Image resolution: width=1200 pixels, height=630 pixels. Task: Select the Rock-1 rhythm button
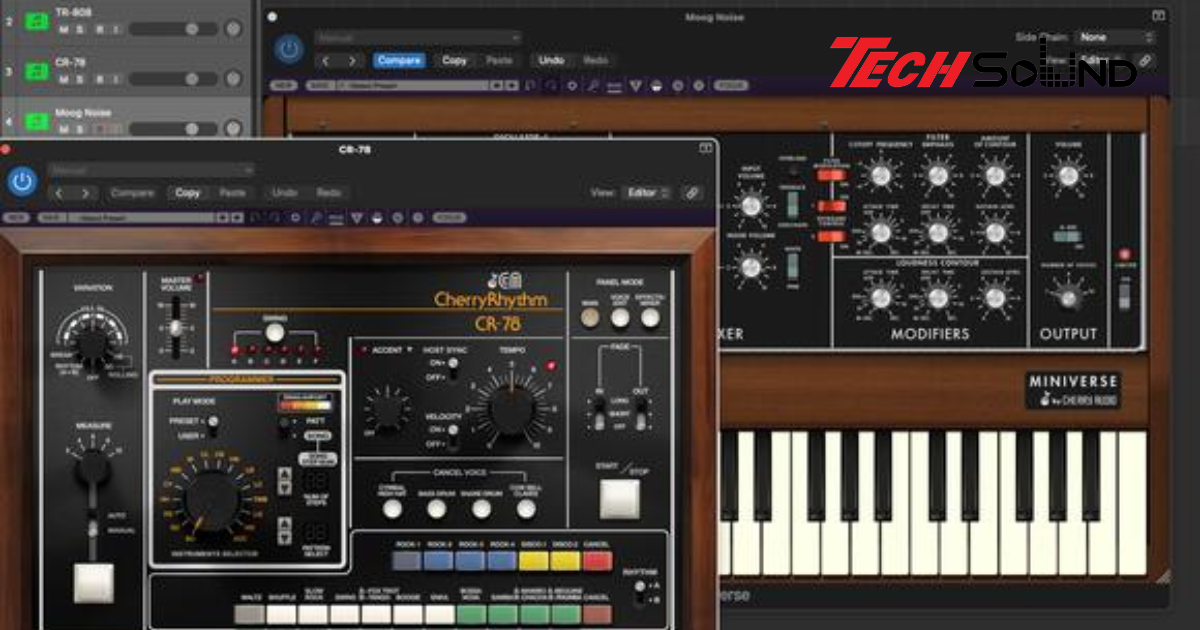pos(407,559)
